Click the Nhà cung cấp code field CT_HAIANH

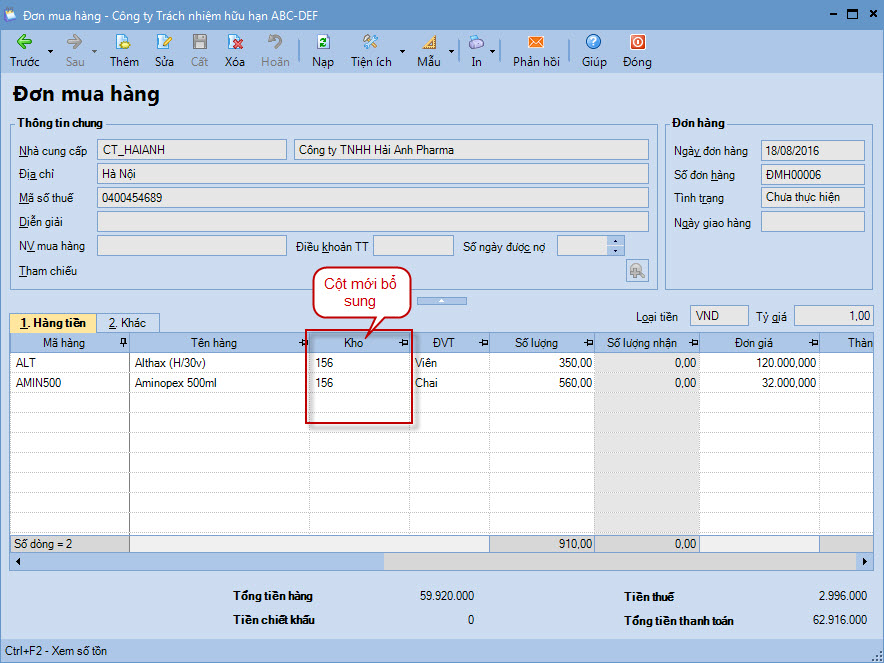pyautogui.click(x=192, y=150)
